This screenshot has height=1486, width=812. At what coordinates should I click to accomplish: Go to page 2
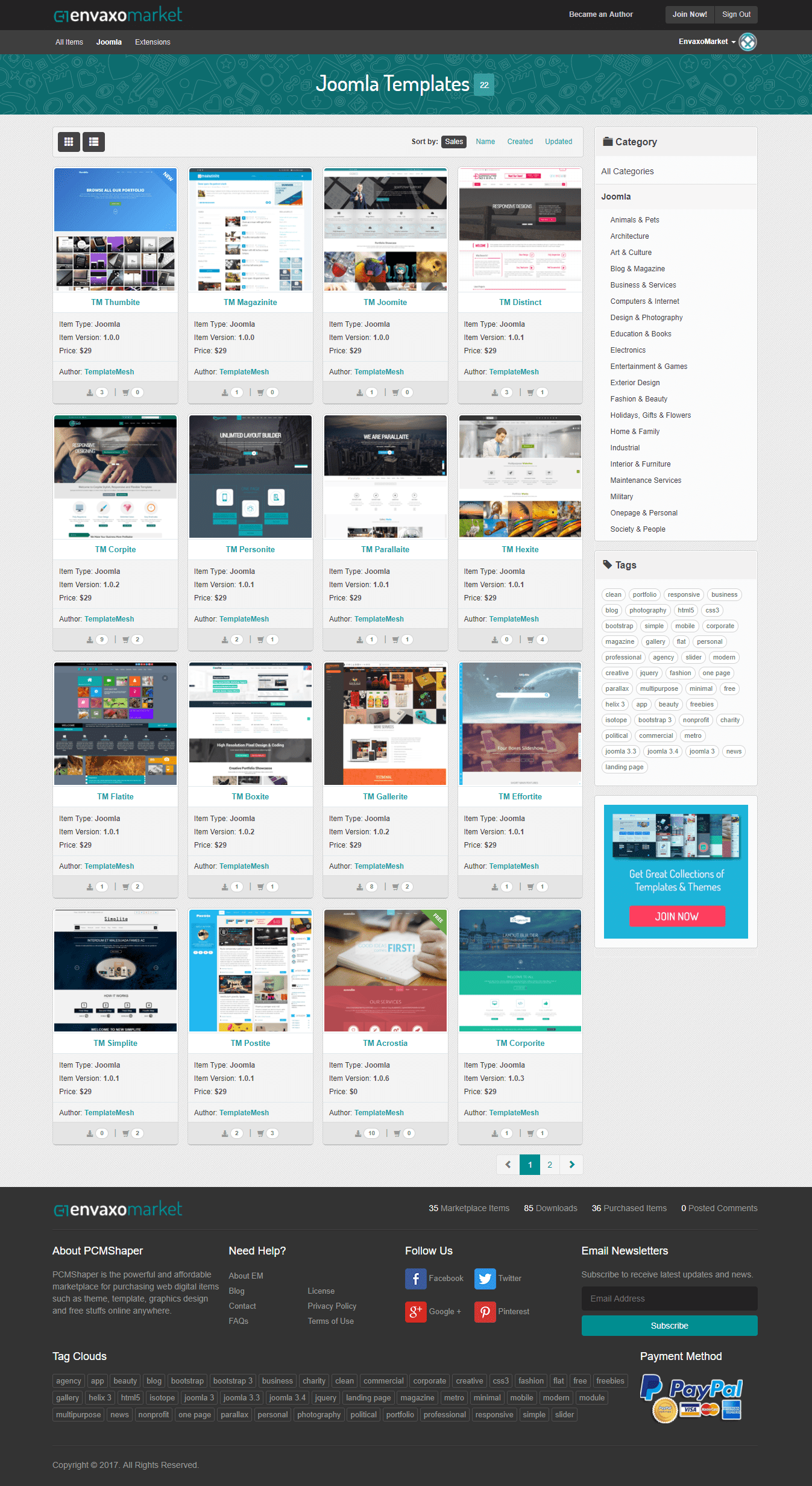[x=550, y=1165]
